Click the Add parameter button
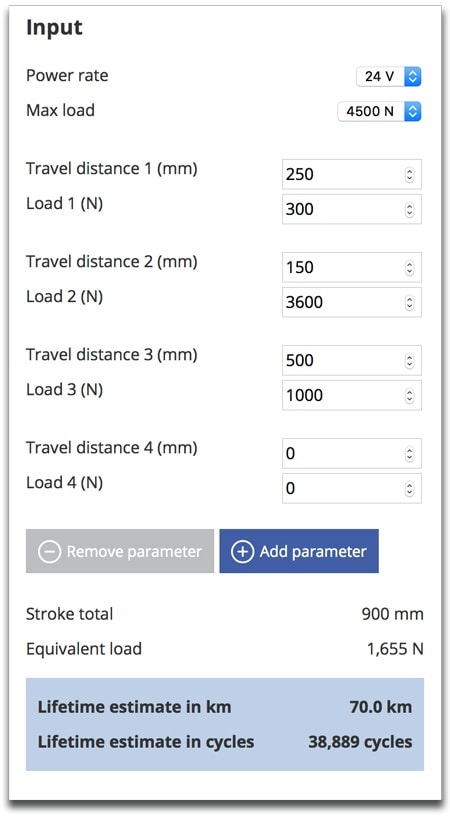 pos(299,552)
